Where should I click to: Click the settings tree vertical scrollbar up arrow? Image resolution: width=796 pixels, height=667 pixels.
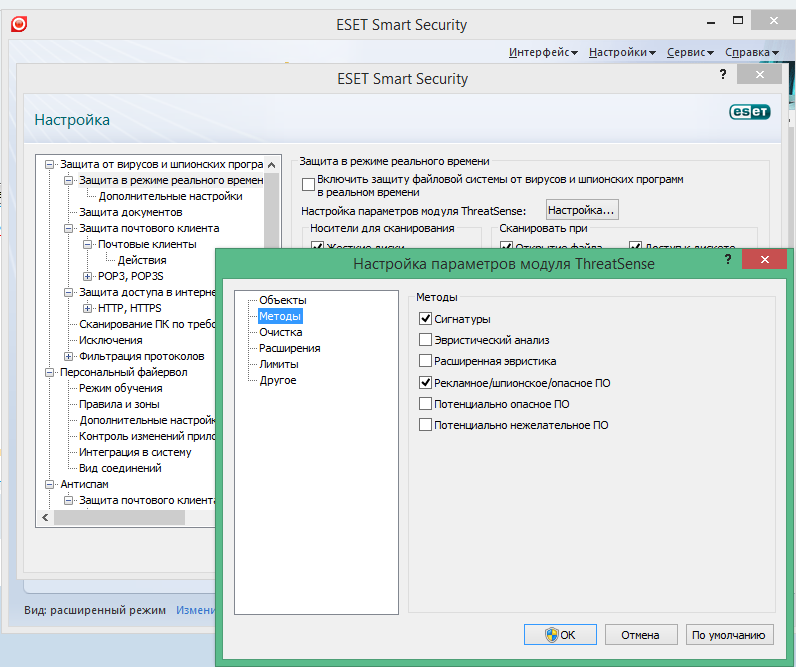pyautogui.click(x=272, y=165)
